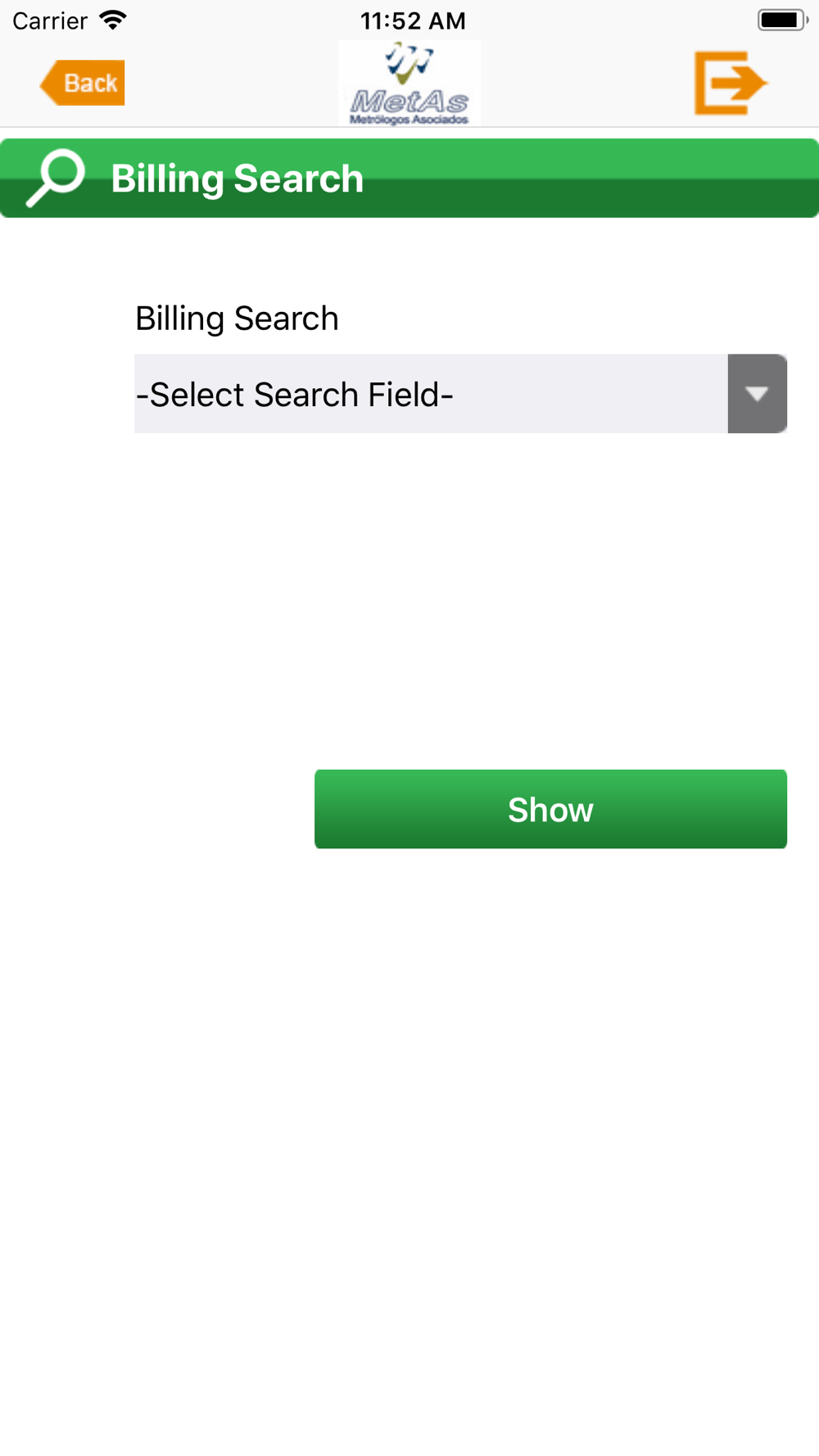This screenshot has height=1456, width=819.
Task: Tap the Wi-Fi signal icon in status bar
Action: click(113, 20)
